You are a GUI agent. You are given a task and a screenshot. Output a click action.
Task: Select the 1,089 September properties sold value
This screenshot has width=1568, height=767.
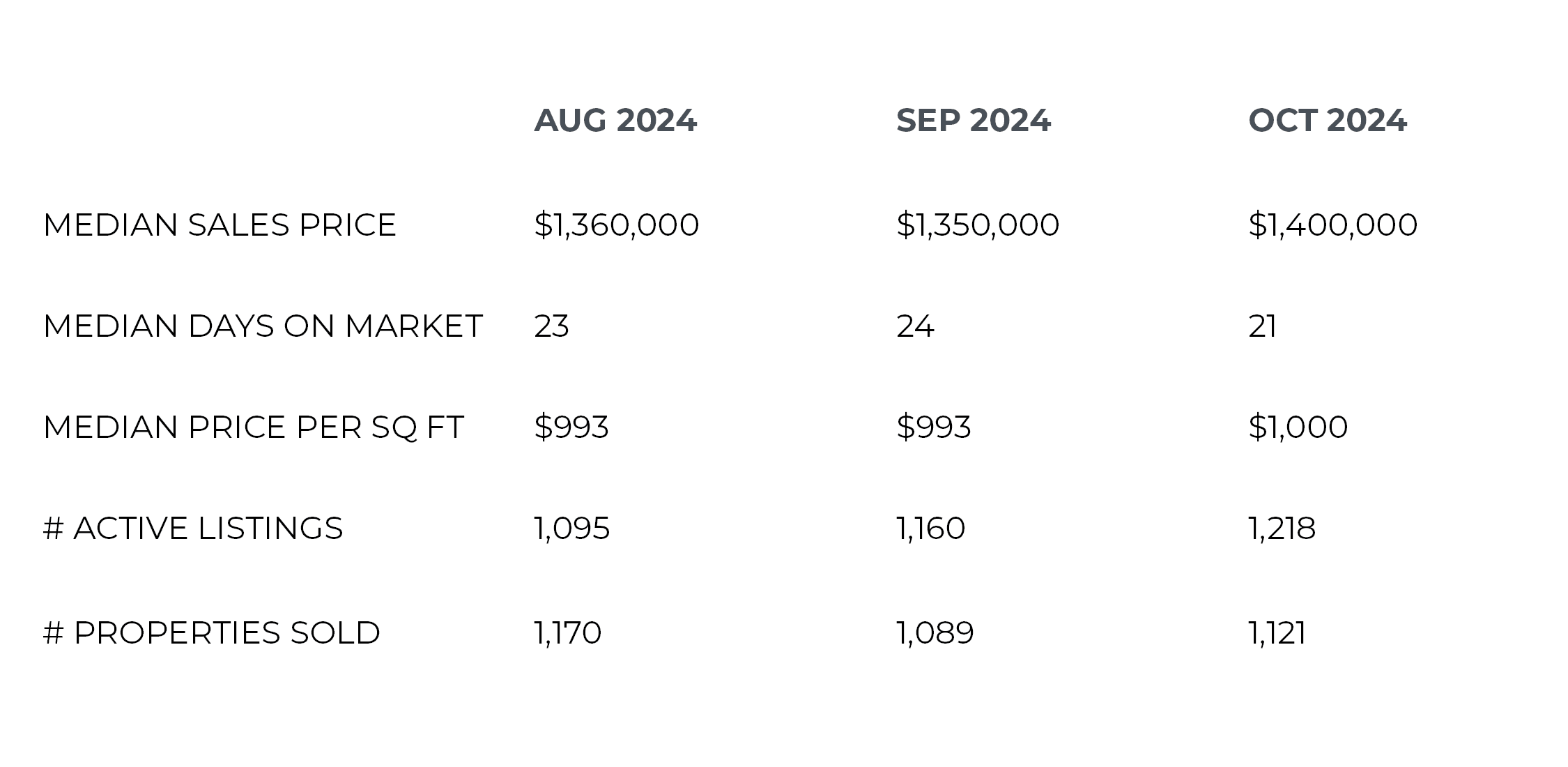pyautogui.click(x=935, y=633)
